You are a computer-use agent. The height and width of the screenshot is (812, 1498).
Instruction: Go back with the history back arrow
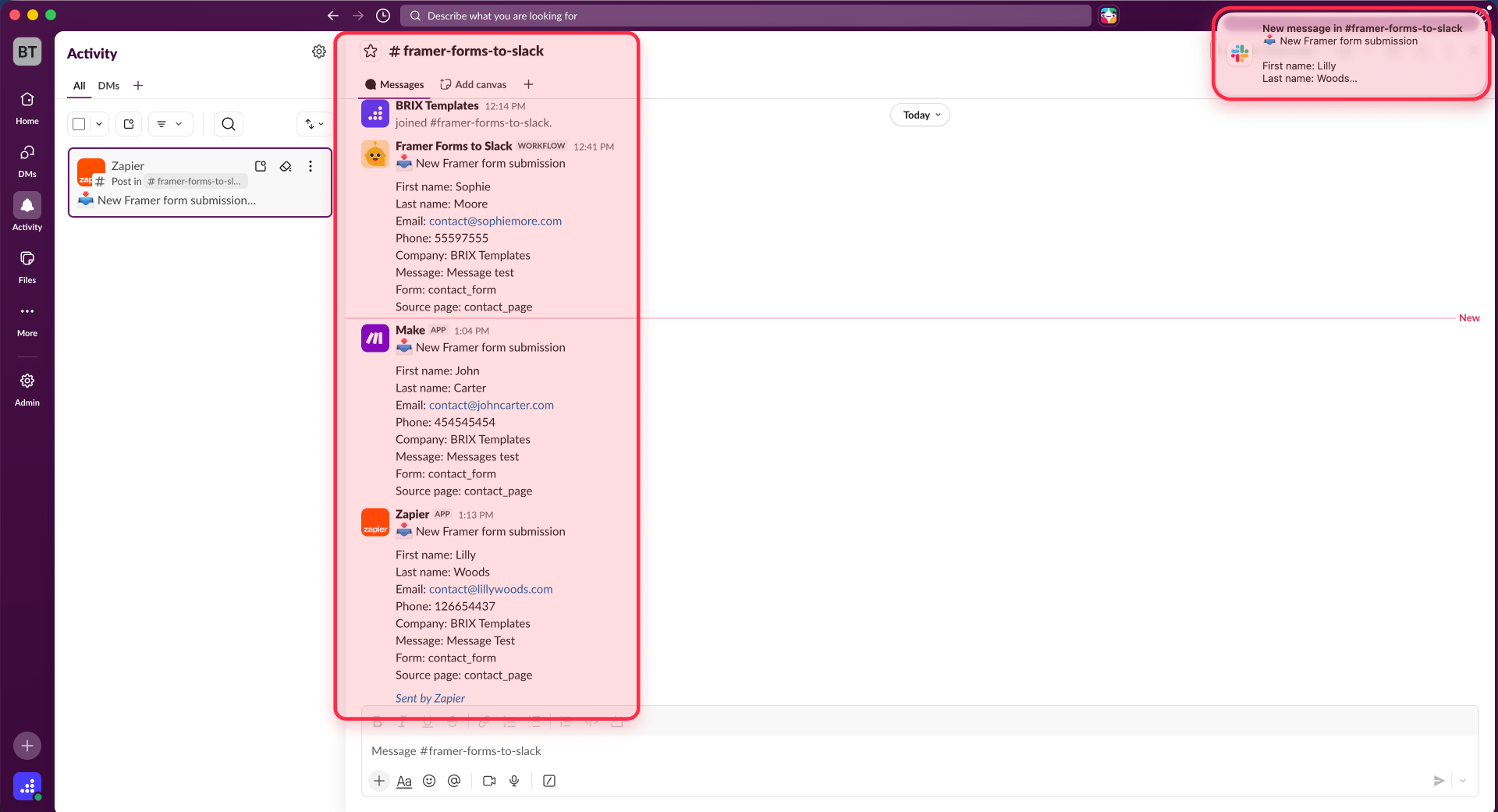coord(333,16)
